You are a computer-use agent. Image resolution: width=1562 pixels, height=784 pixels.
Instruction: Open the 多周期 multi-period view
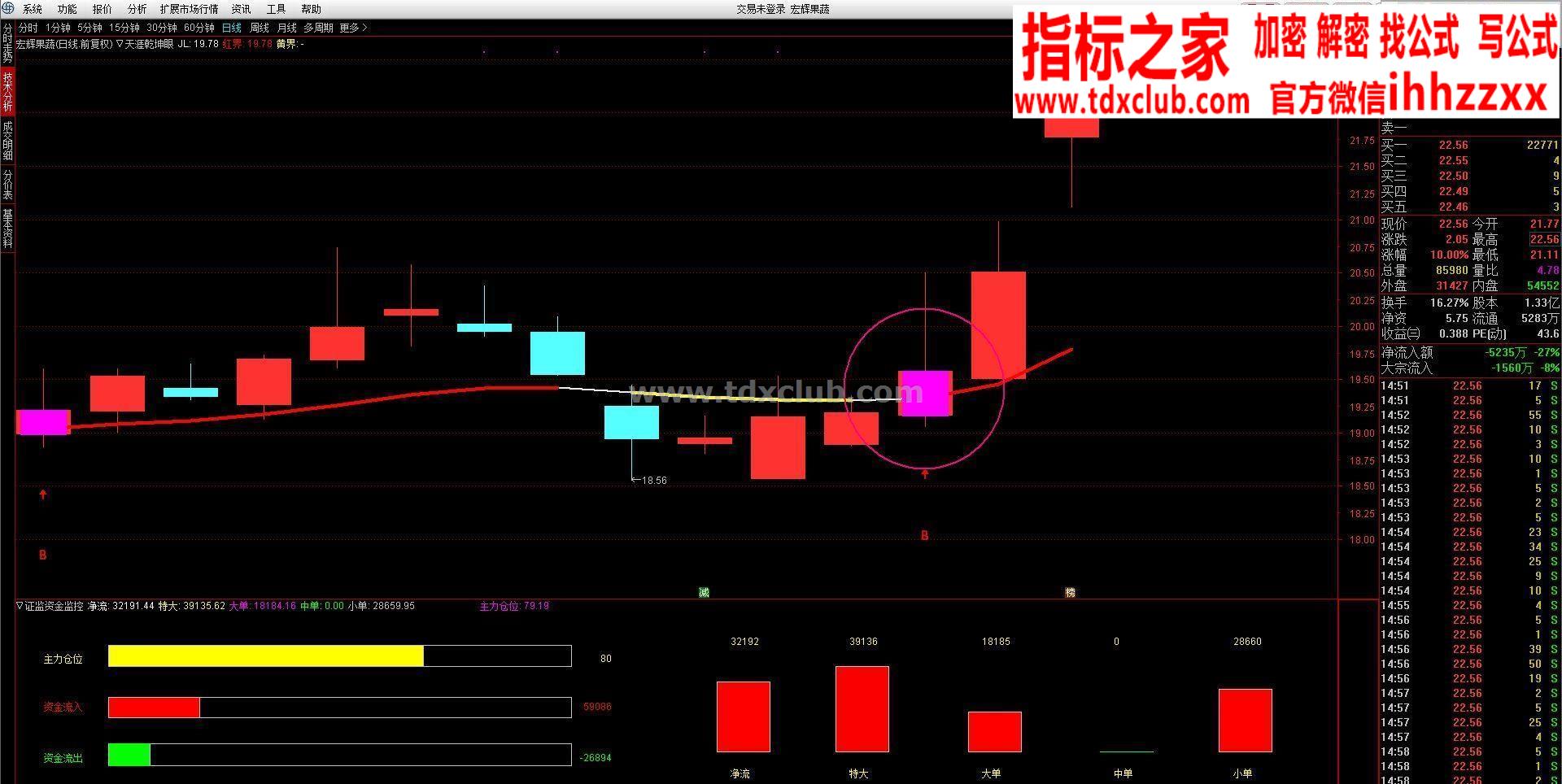click(x=319, y=28)
